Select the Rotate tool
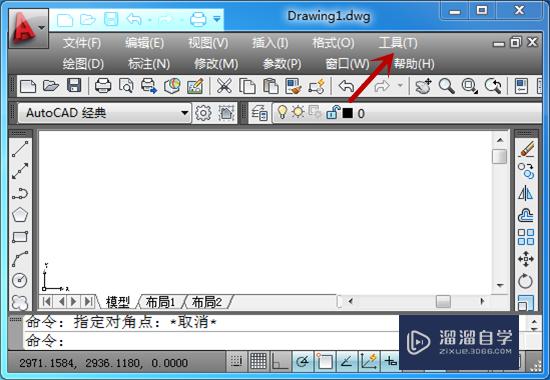This screenshot has width=550, height=380. (526, 281)
